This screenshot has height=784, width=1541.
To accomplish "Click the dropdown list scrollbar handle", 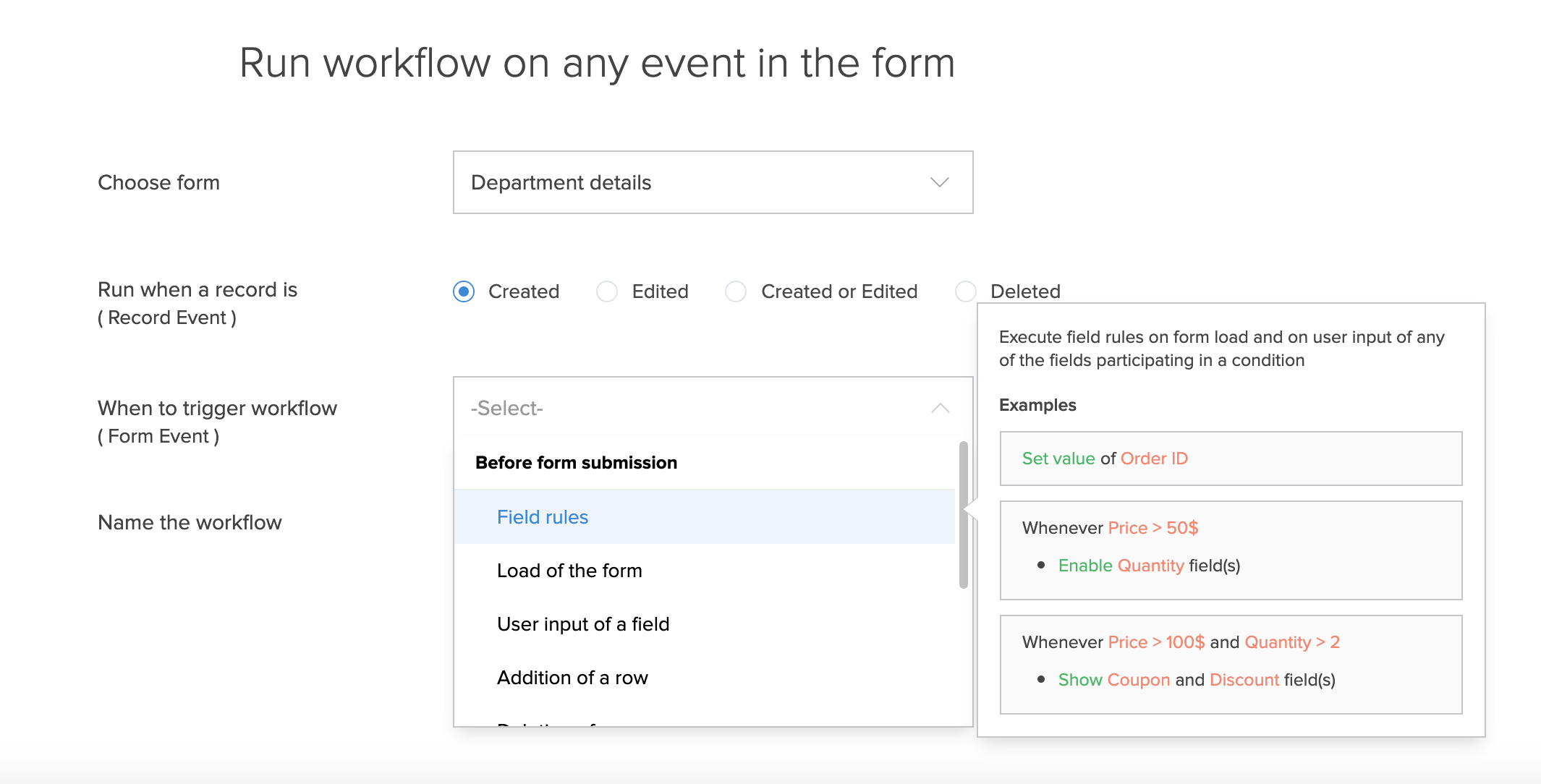I will point(963,515).
